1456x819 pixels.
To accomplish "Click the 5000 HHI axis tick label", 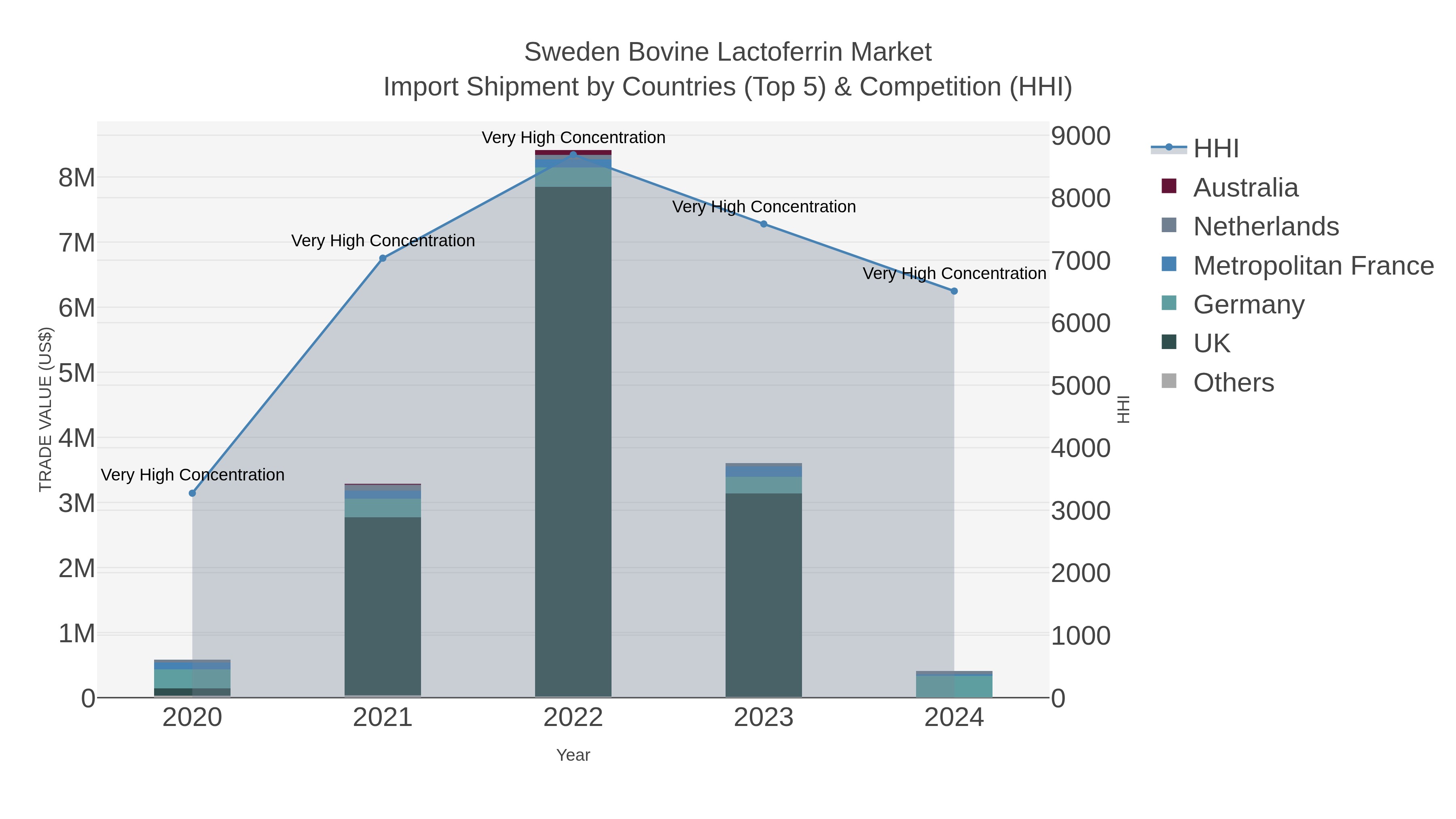I will (1081, 386).
